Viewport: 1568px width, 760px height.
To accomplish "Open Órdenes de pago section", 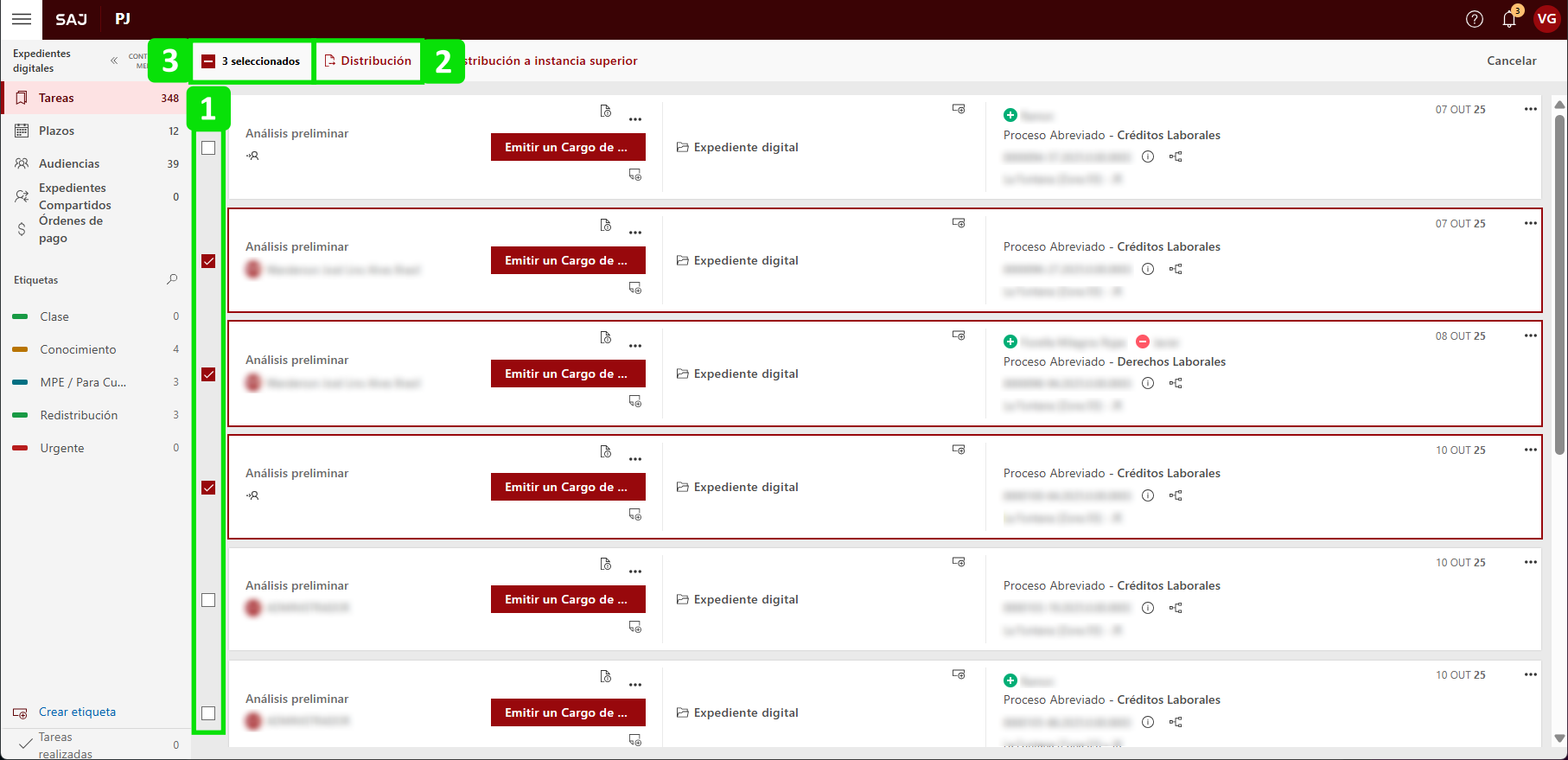I will pyautogui.click(x=96, y=229).
